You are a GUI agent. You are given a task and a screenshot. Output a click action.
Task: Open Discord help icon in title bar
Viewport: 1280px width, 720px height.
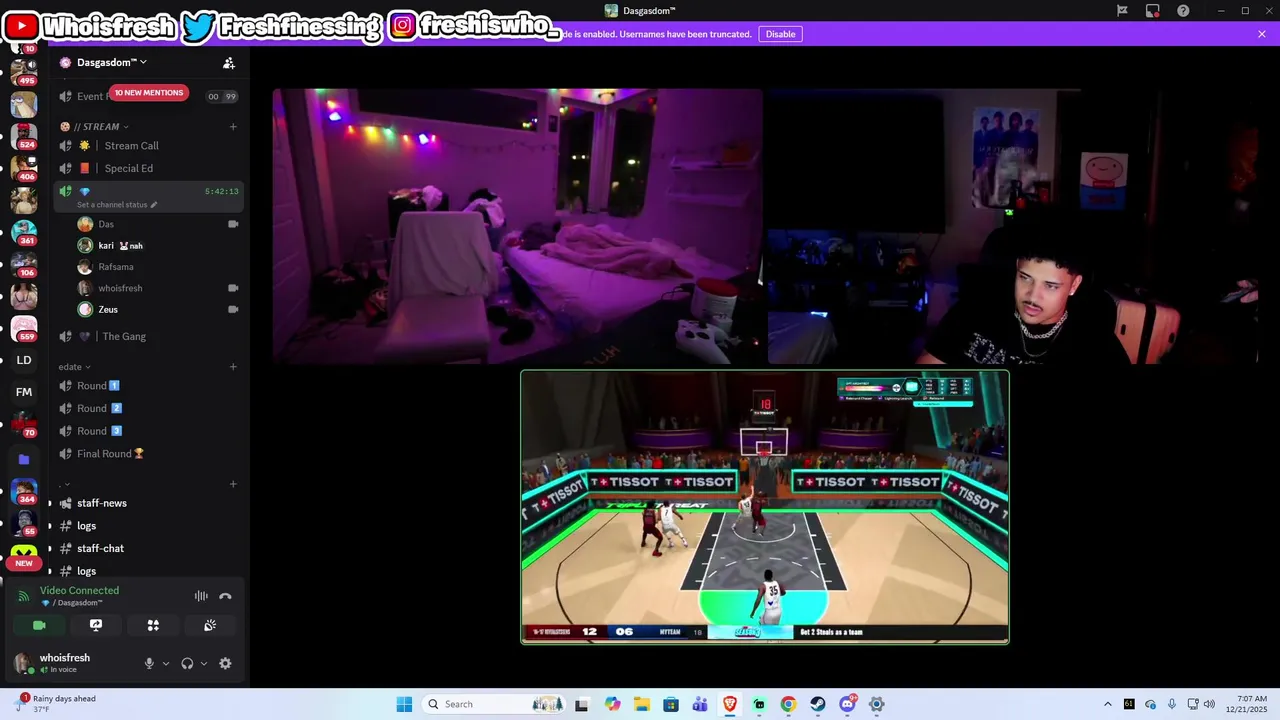click(1184, 11)
